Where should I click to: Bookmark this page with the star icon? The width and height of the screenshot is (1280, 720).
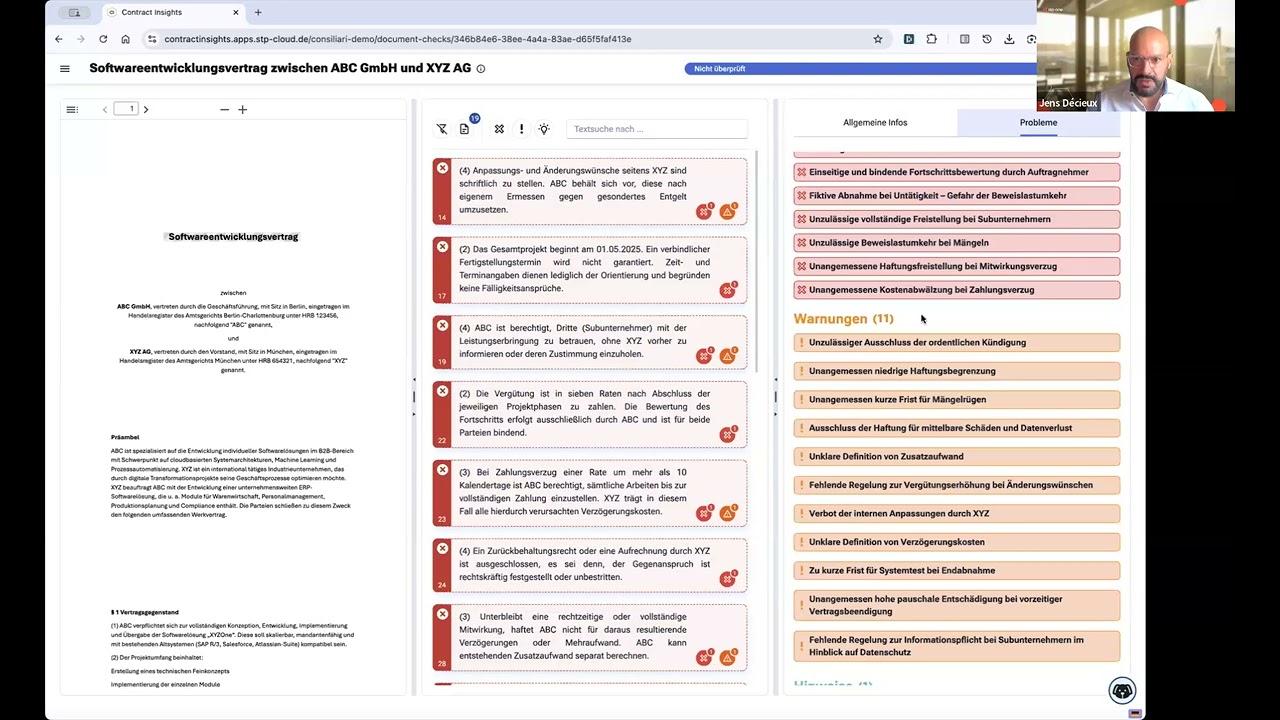878,39
